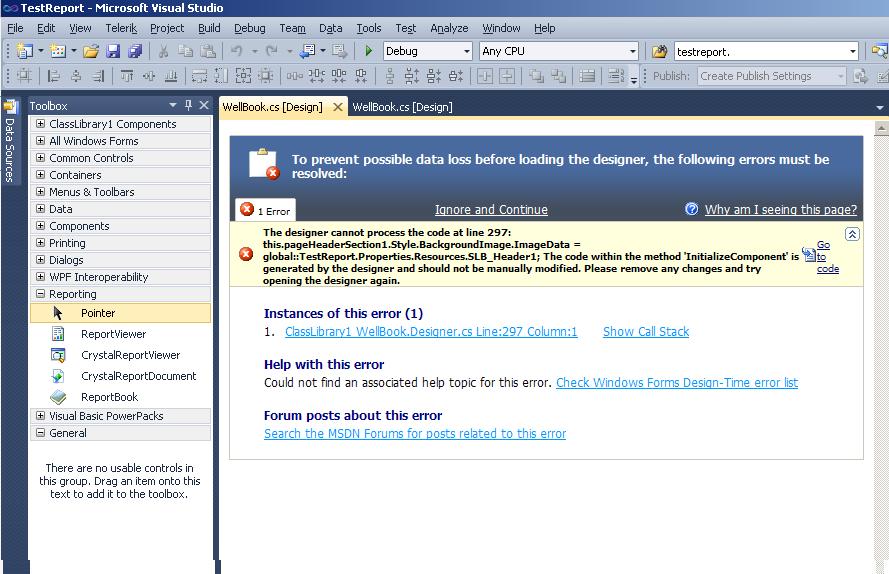Screen dimensions: 889x574
Task: Click the Align Lefts layout icon
Action: coord(54,75)
